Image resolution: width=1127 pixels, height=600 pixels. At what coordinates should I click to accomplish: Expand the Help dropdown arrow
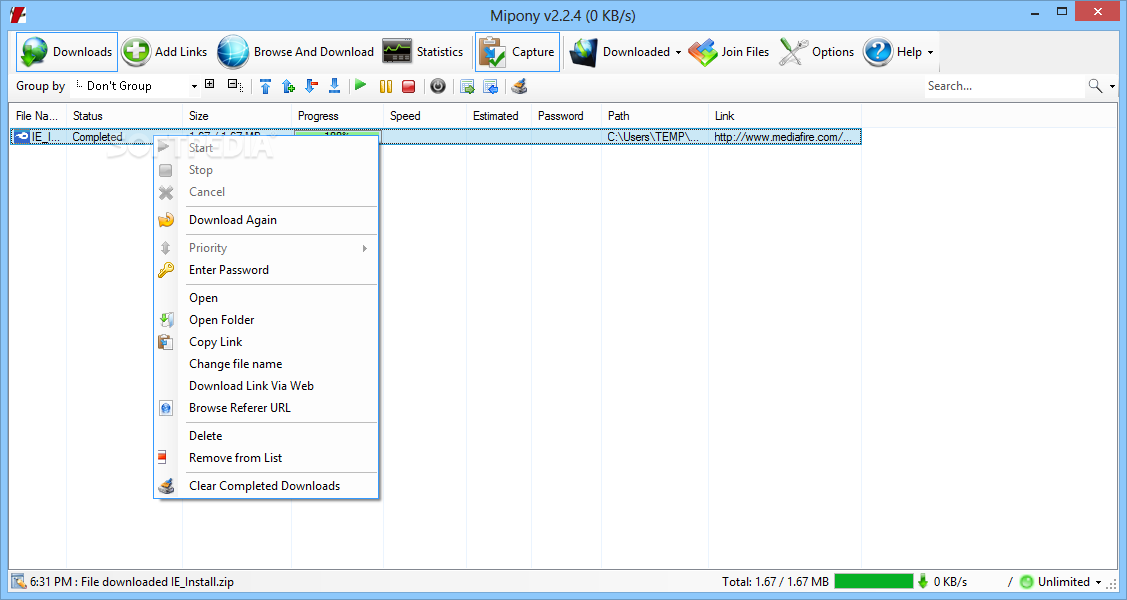click(x=930, y=52)
